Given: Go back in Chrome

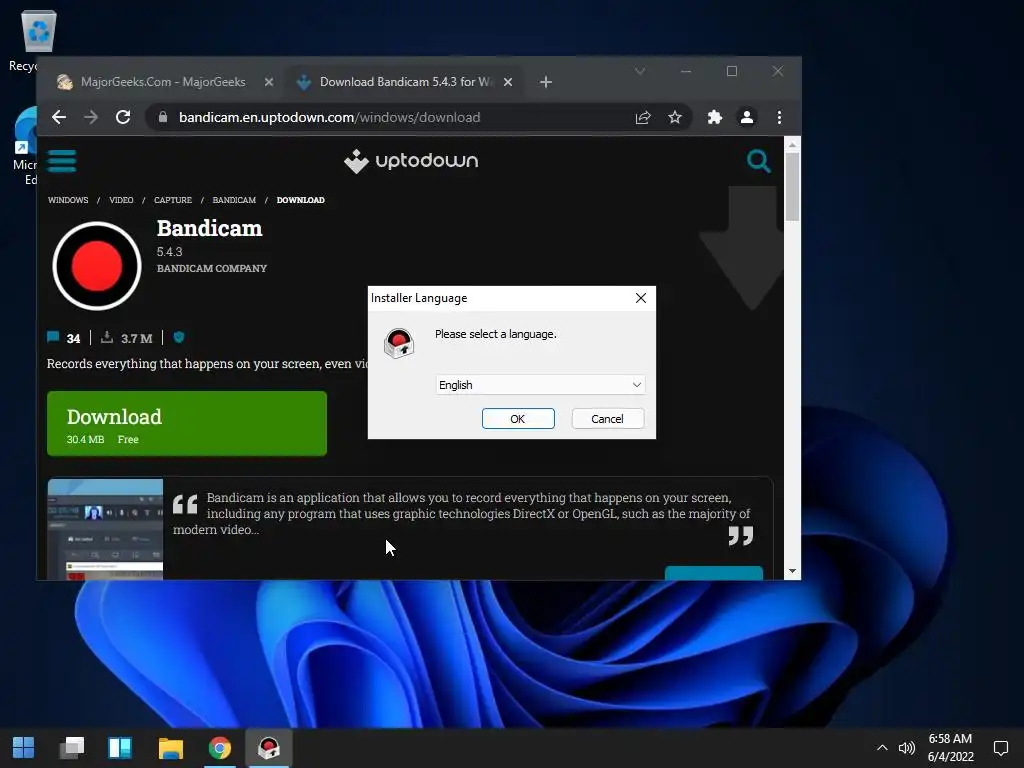Looking at the screenshot, I should (x=59, y=117).
